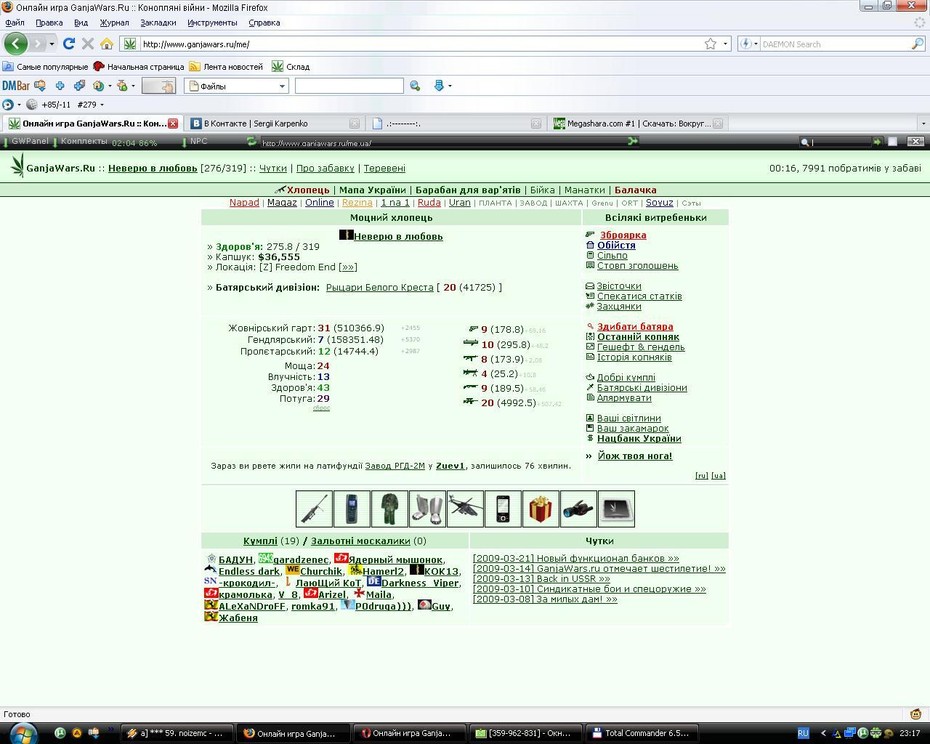Open the Закладки menu
Image resolution: width=930 pixels, height=744 pixels.
pos(158,23)
